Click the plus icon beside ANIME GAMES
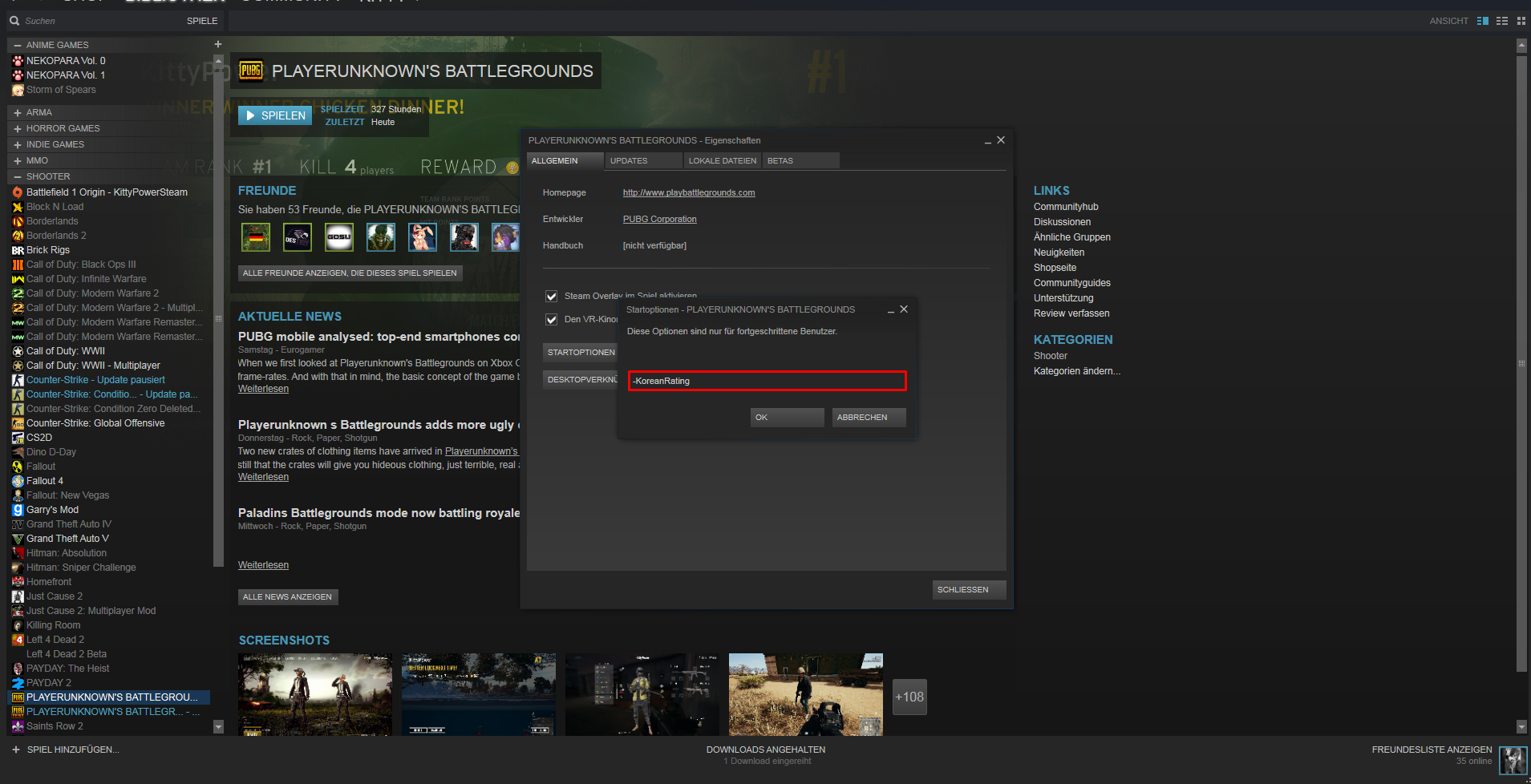1531x784 pixels. point(218,44)
